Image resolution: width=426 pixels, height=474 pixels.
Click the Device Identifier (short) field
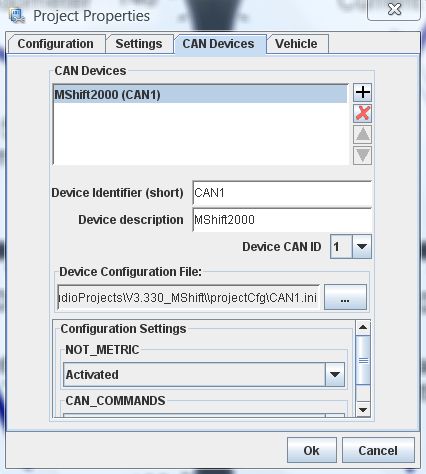click(x=282, y=193)
